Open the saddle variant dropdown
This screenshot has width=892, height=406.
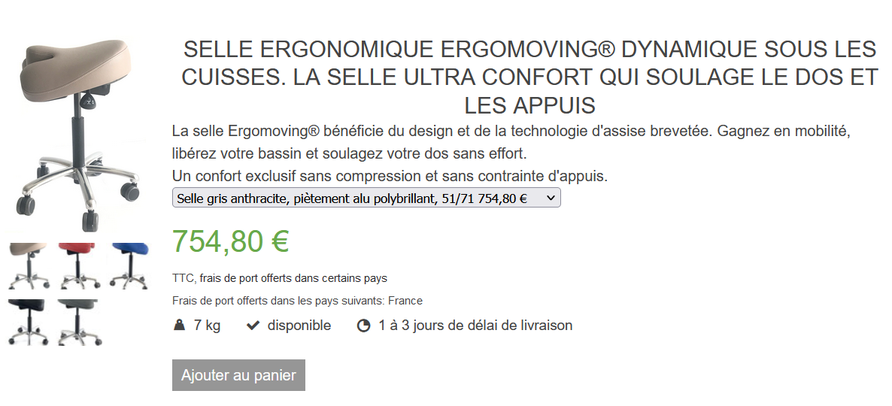click(x=366, y=198)
